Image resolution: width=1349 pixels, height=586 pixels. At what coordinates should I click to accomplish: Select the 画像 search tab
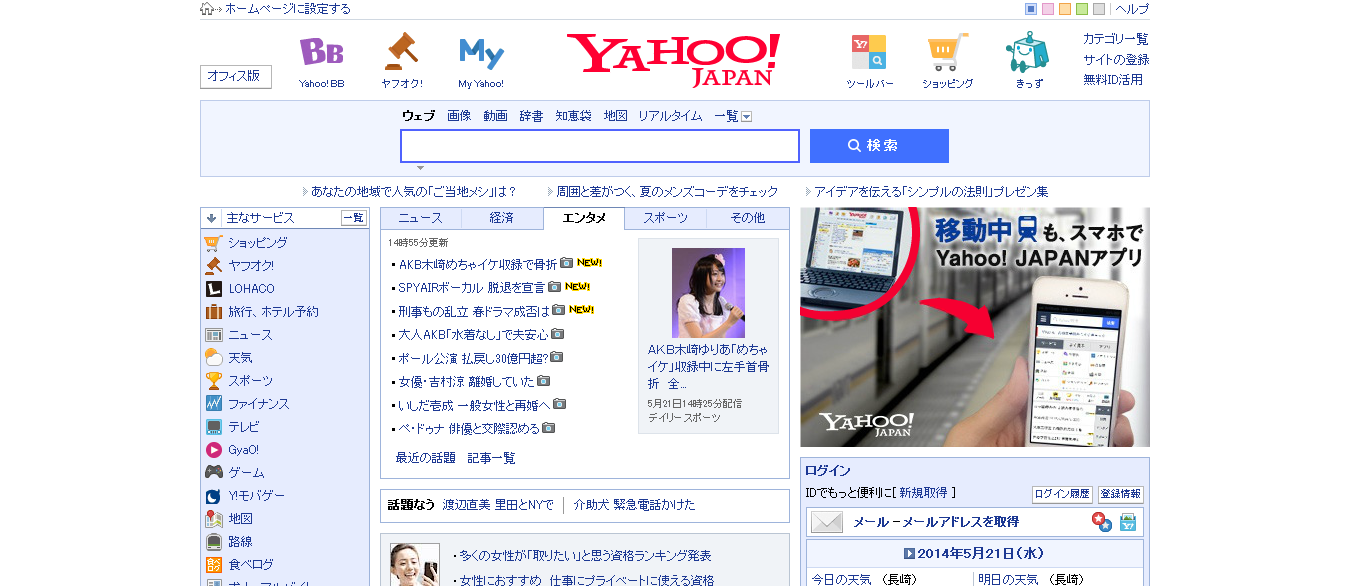(x=459, y=116)
